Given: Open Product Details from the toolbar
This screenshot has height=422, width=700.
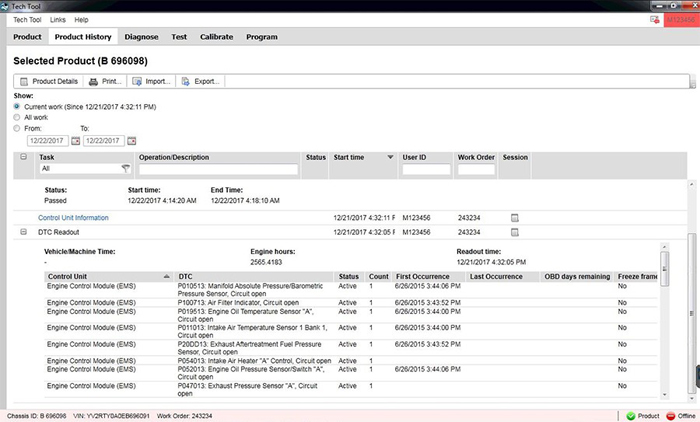Looking at the screenshot, I should (49, 81).
